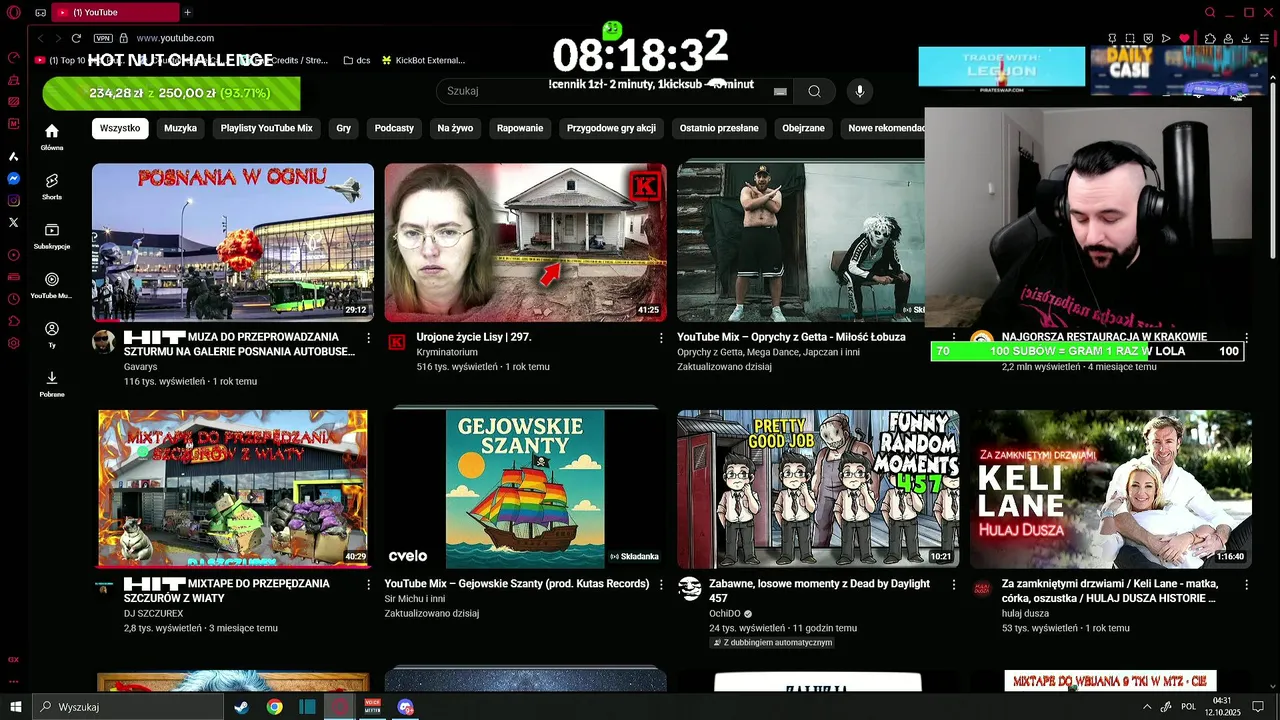Select the Playlisty YouTube Mix chip
Image resolution: width=1280 pixels, height=720 pixels.
pos(266,128)
